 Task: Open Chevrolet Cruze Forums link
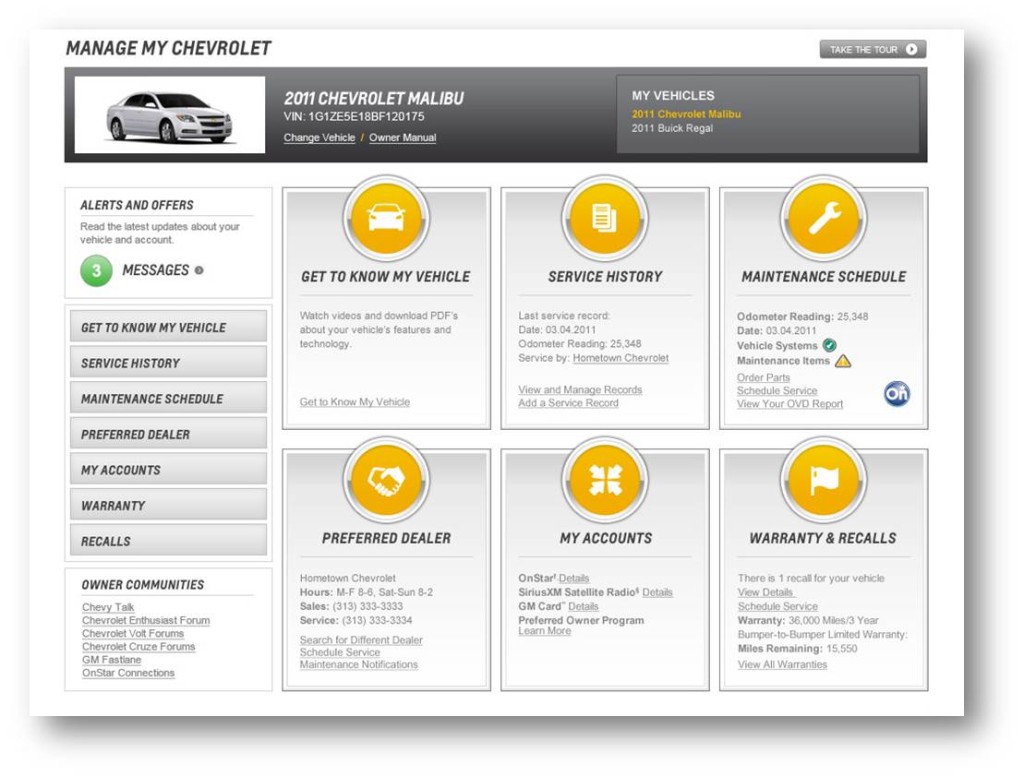click(138, 646)
